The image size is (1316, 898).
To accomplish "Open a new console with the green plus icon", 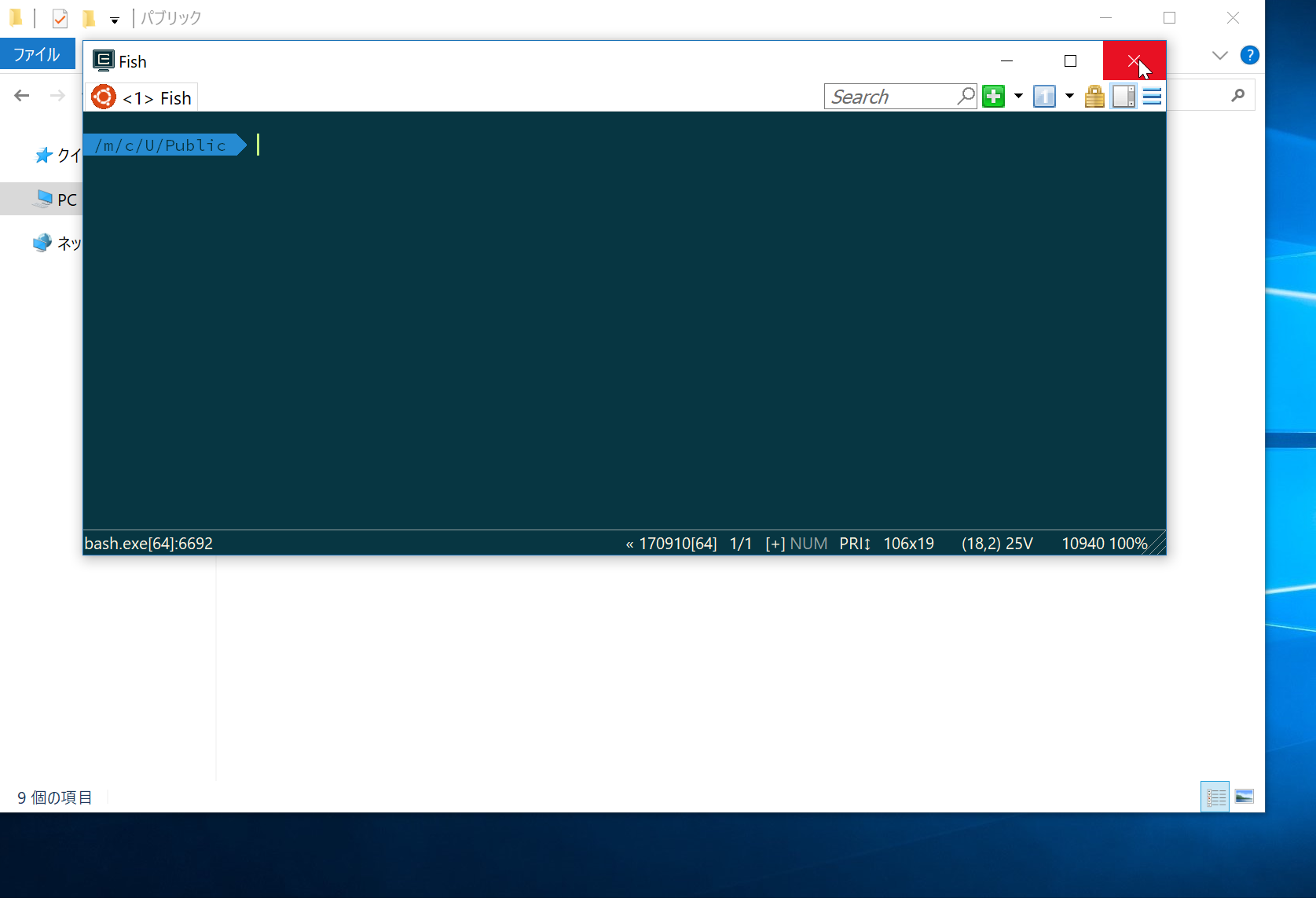I will pyautogui.click(x=993, y=96).
